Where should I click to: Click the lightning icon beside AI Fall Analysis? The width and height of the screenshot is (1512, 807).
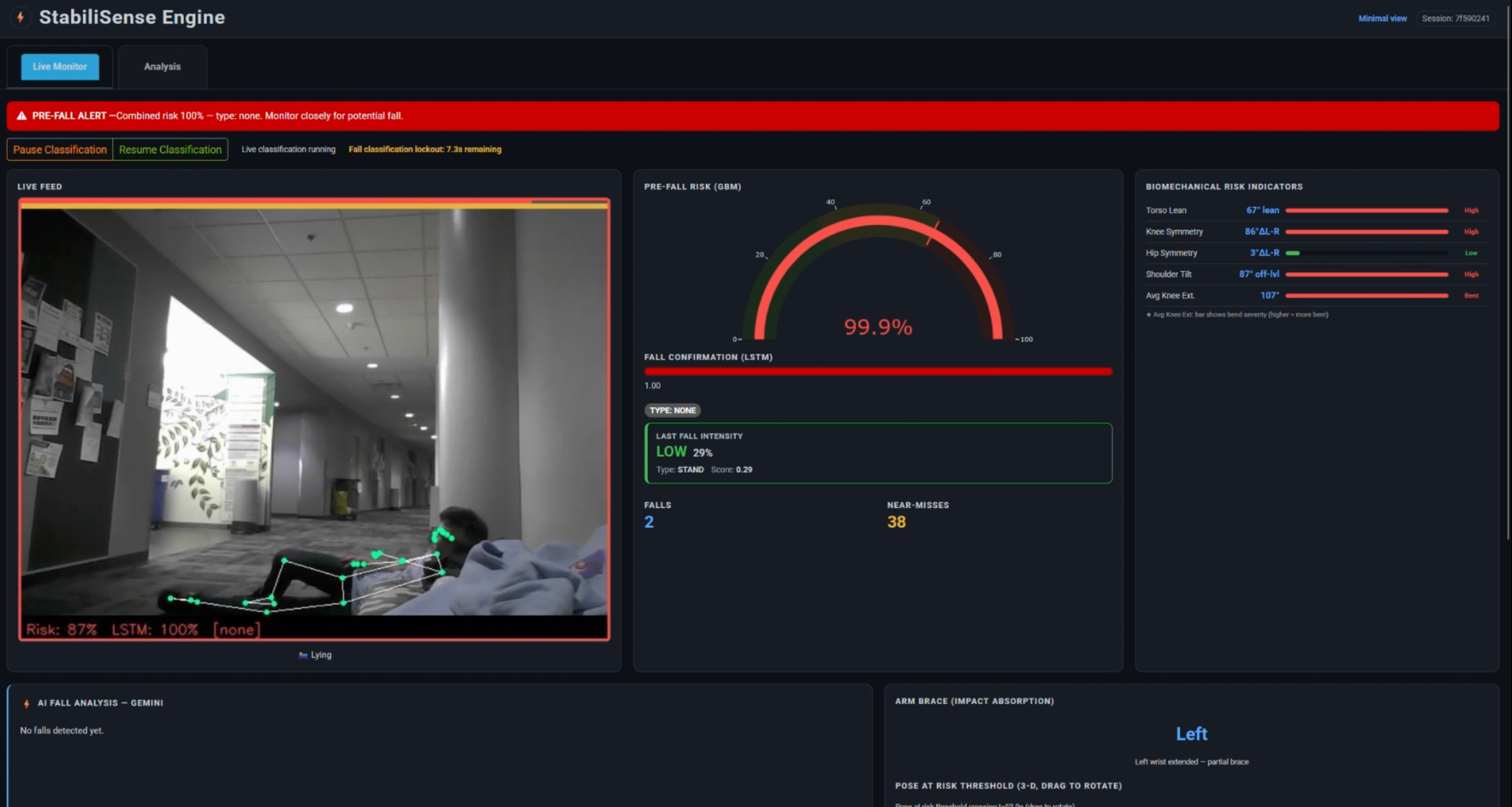(x=26, y=704)
